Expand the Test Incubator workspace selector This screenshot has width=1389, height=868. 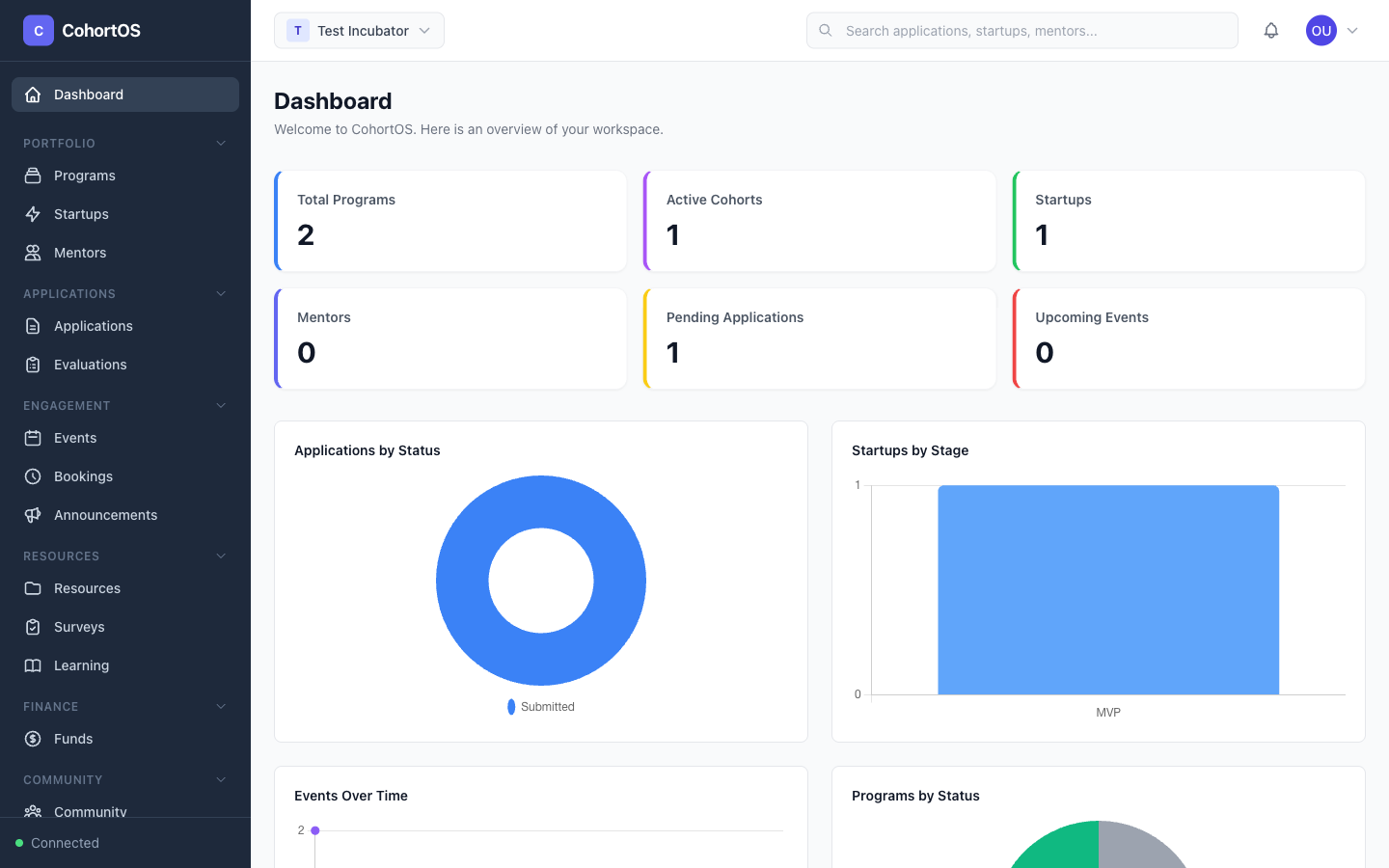[359, 30]
